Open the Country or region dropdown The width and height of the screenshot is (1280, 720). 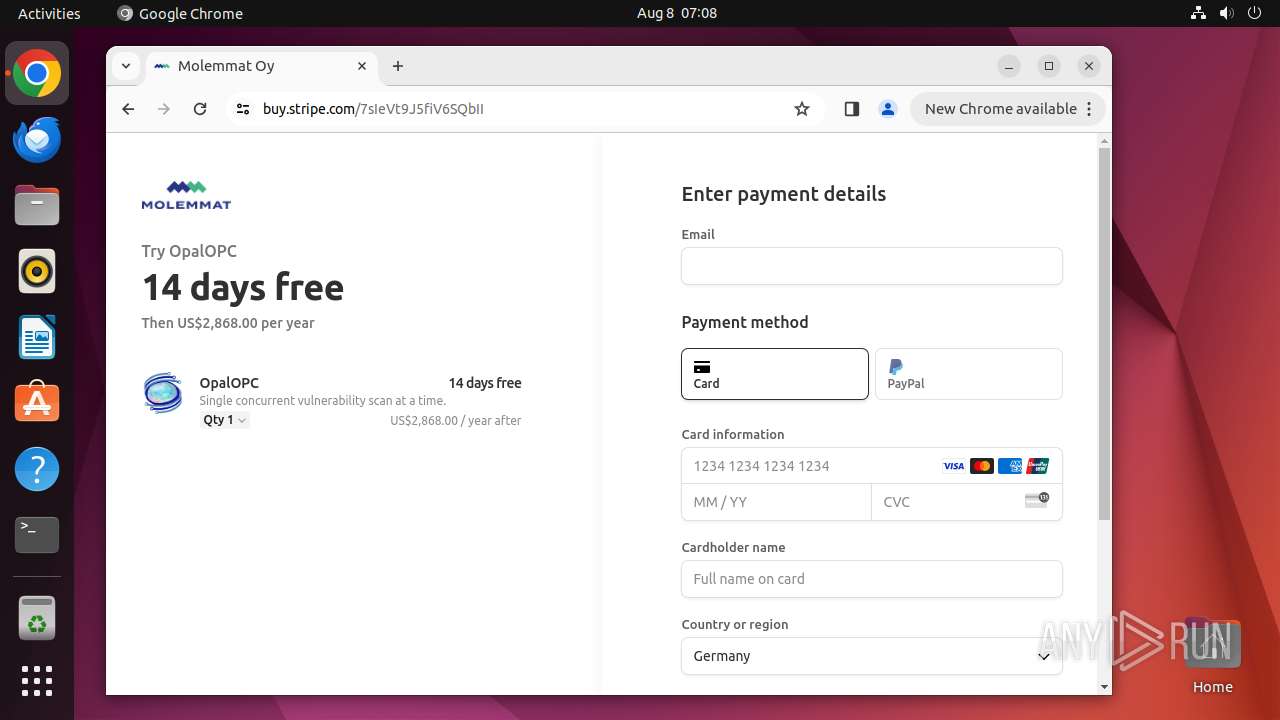click(872, 656)
